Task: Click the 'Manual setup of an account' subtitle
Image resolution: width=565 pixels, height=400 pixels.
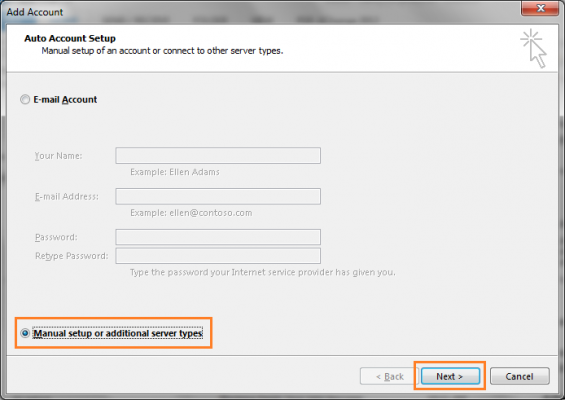Action: click(162, 51)
